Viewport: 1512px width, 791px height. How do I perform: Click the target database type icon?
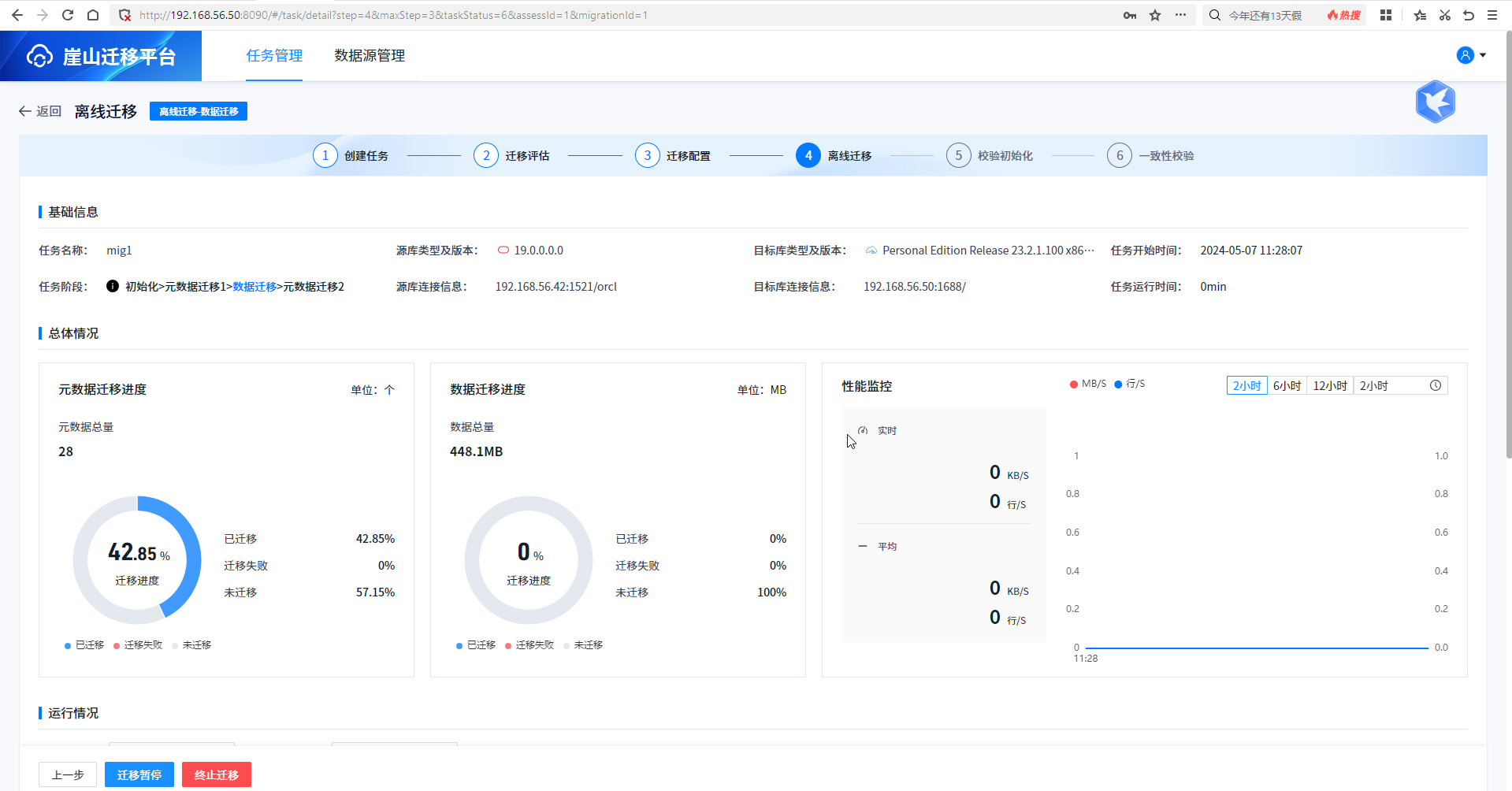pyautogui.click(x=871, y=251)
